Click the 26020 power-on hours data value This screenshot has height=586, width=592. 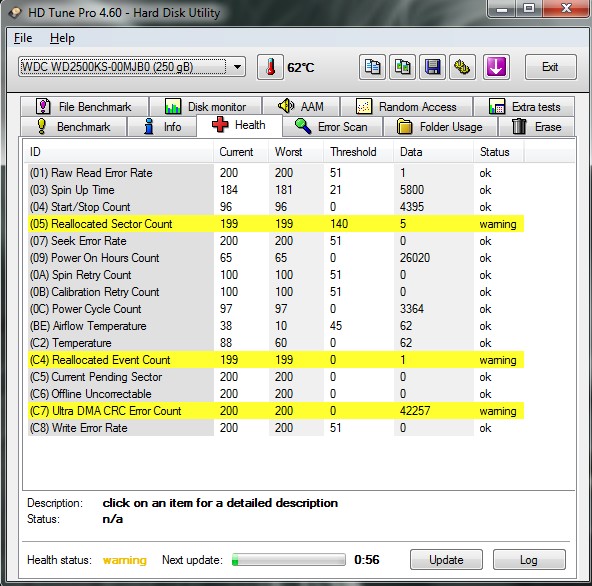coord(415,258)
